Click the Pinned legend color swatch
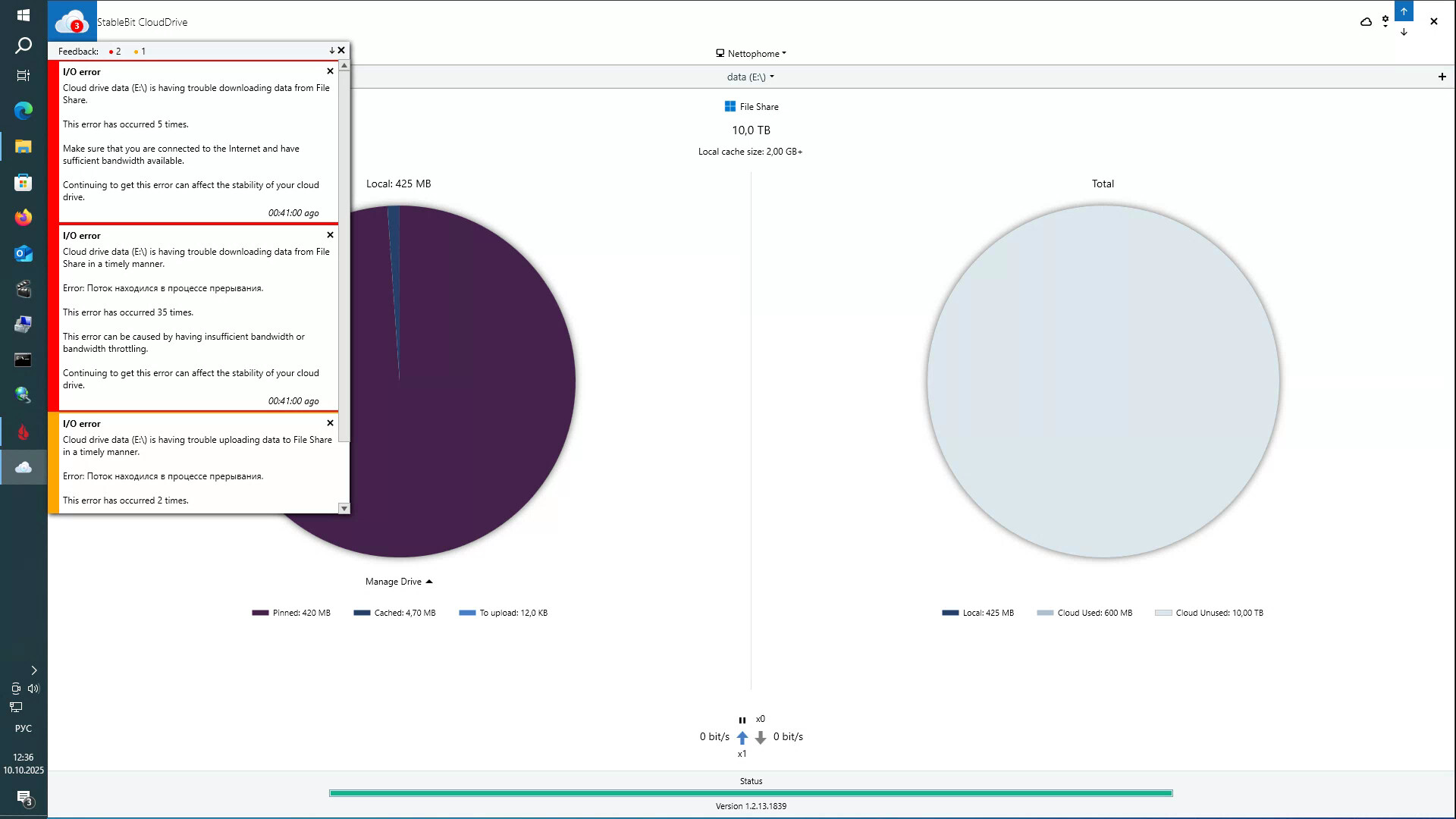Image resolution: width=1456 pixels, height=819 pixels. point(260,613)
